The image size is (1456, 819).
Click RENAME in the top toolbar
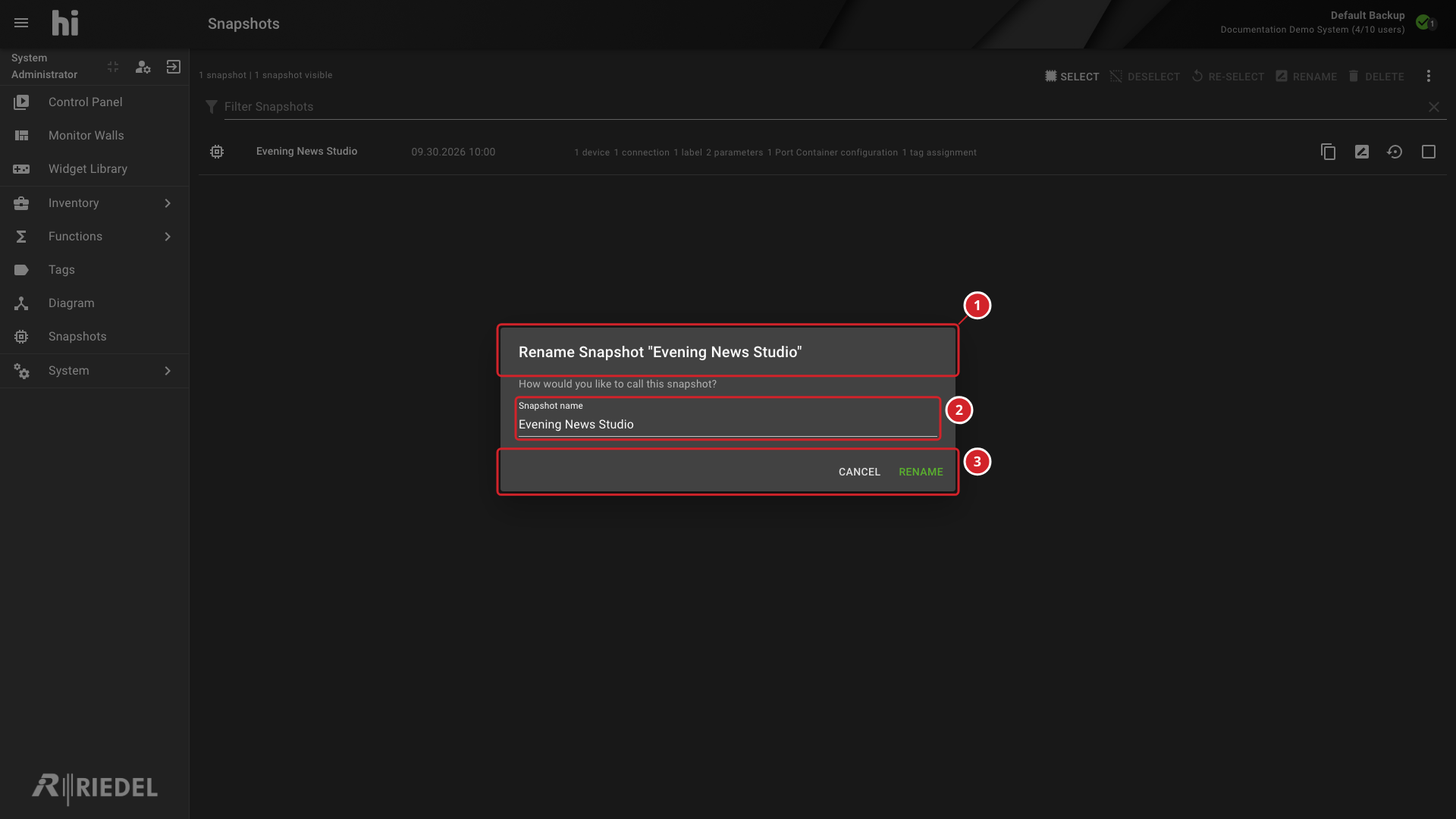pyautogui.click(x=1307, y=77)
